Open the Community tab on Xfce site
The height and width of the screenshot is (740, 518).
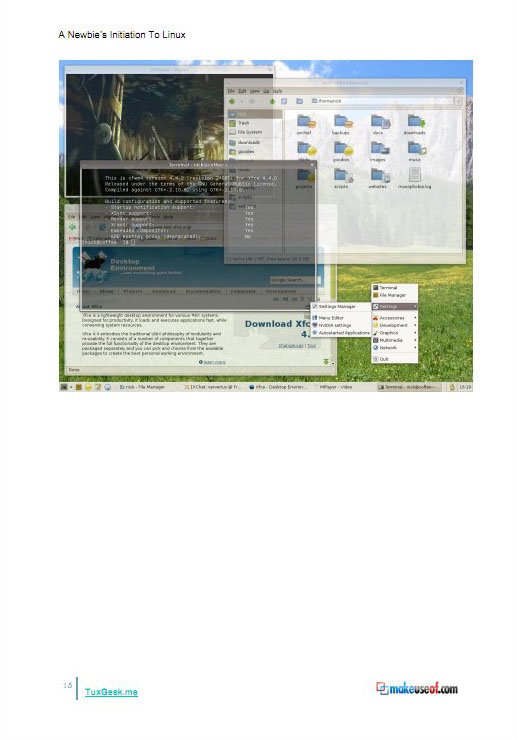click(242, 292)
